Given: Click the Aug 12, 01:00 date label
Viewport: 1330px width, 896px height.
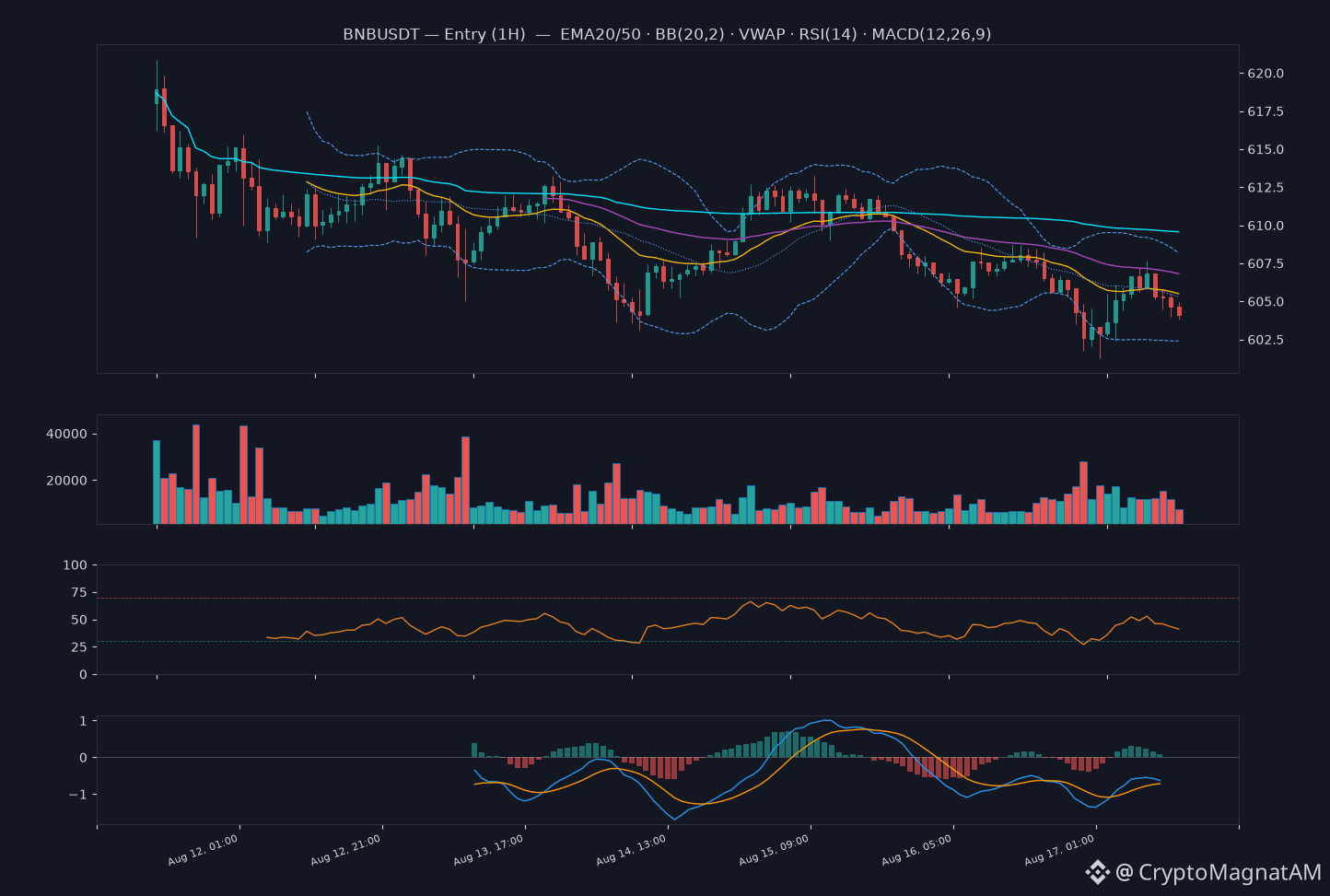Looking at the screenshot, I should point(204,850).
